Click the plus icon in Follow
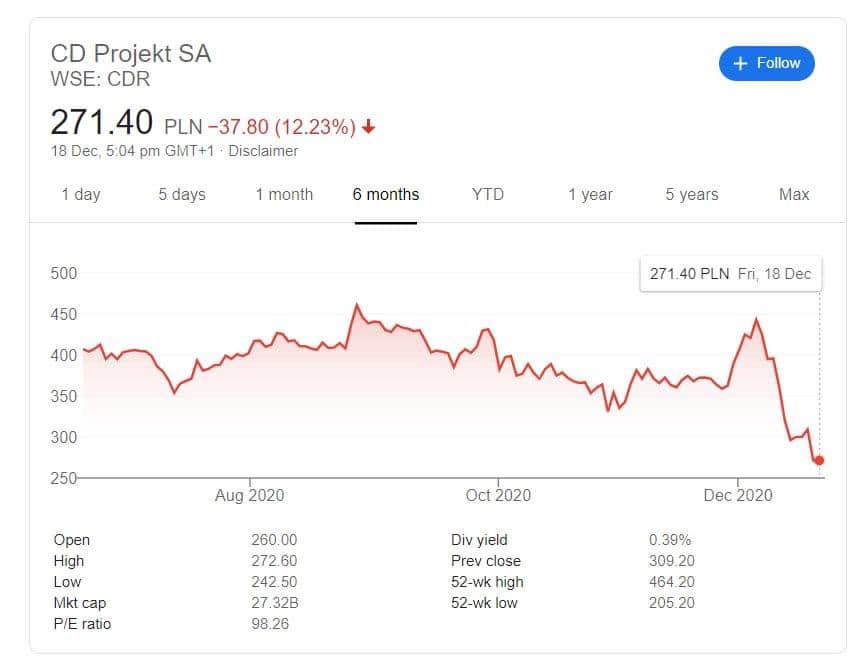Screen dimensions: 865x669 (x=740, y=63)
